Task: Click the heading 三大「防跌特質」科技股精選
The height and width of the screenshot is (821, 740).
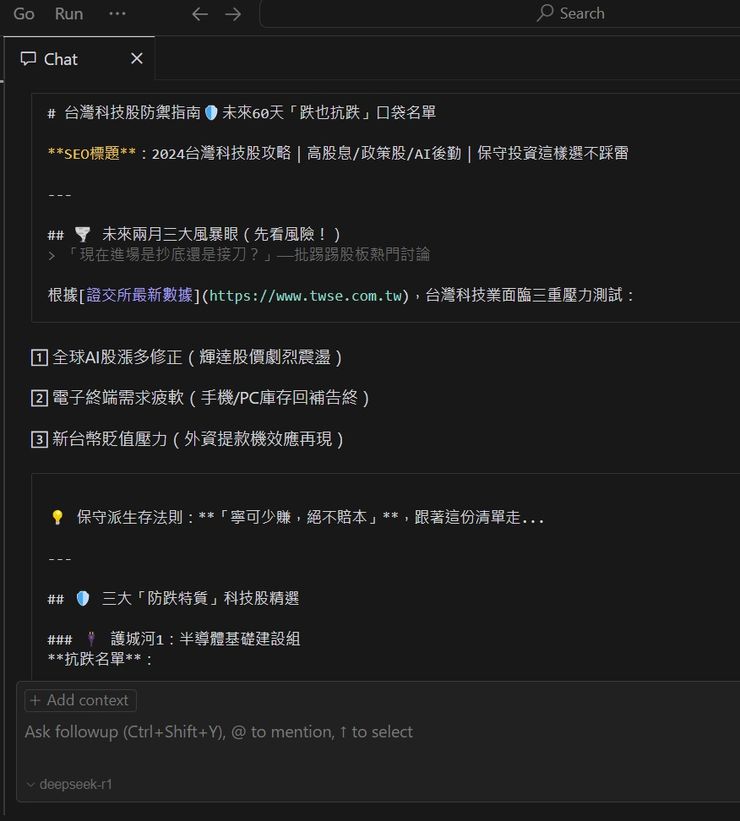Action: [201, 598]
